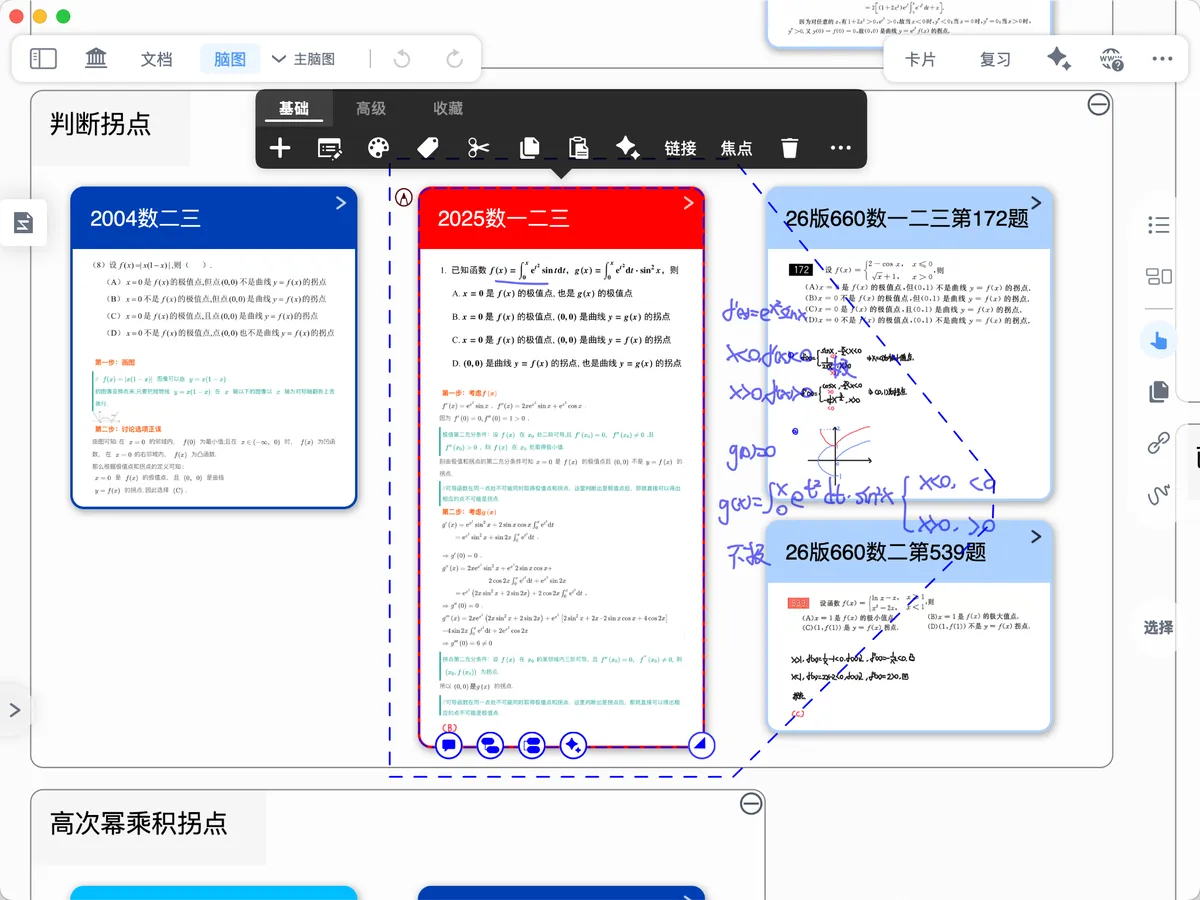Open the library building icon
The height and width of the screenshot is (900, 1200).
point(97,59)
